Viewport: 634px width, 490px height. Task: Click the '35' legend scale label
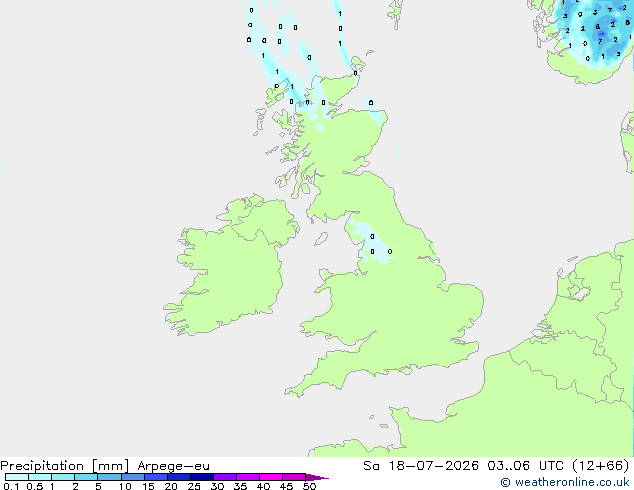pos(240,486)
